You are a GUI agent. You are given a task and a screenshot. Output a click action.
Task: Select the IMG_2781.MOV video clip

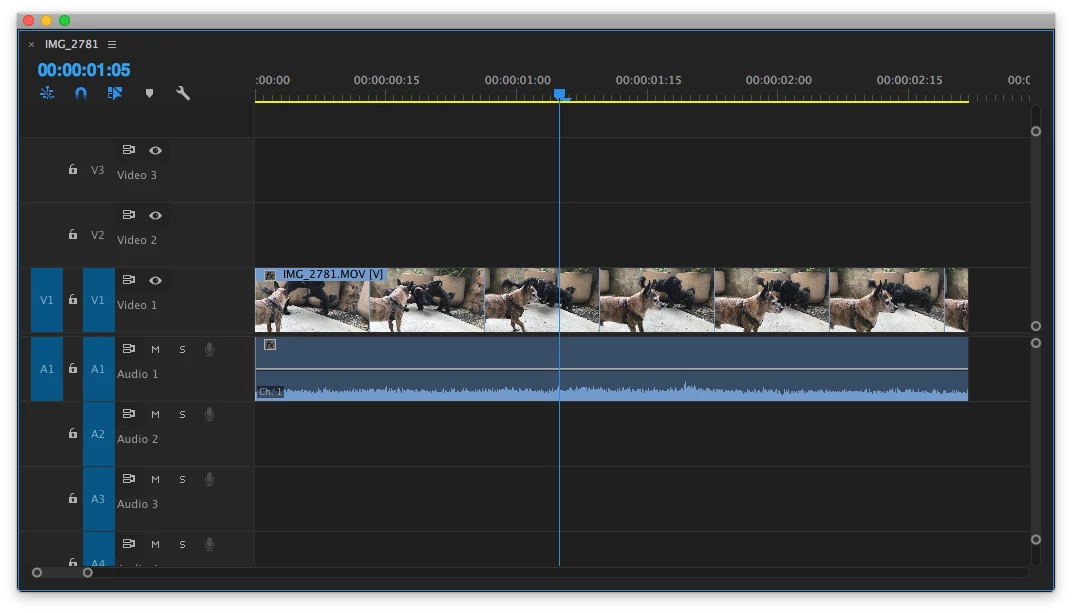click(x=611, y=300)
